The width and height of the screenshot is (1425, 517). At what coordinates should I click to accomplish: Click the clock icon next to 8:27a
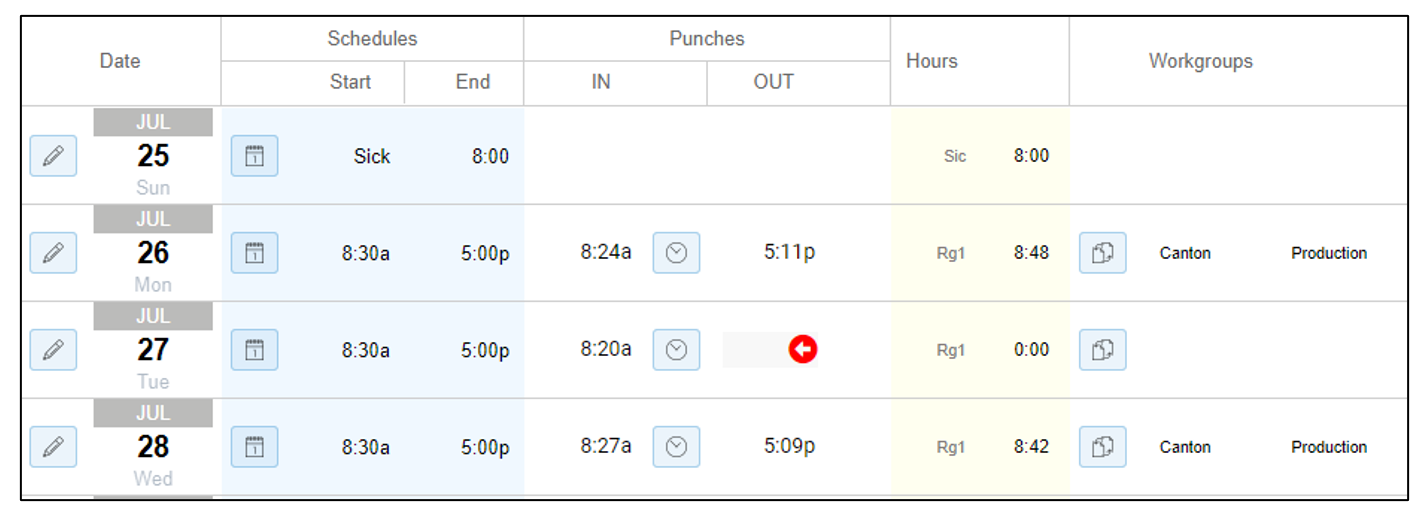(x=677, y=447)
